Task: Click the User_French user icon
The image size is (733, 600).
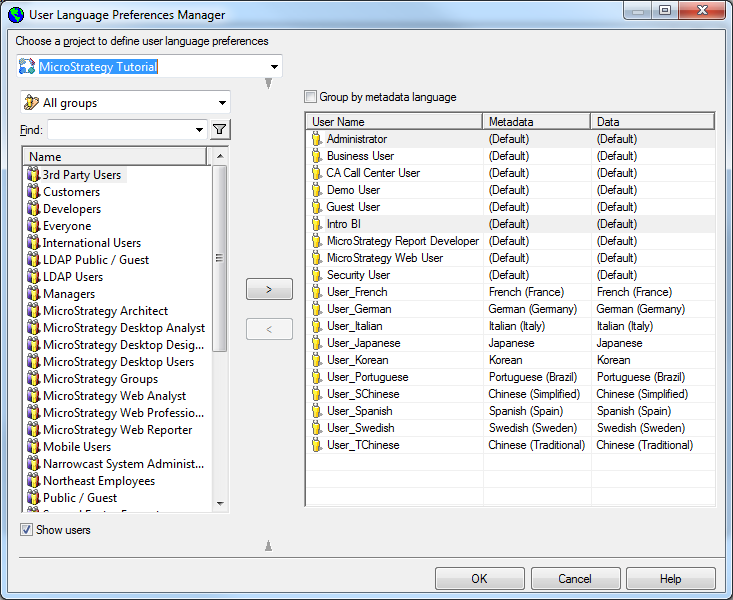Action: click(317, 292)
